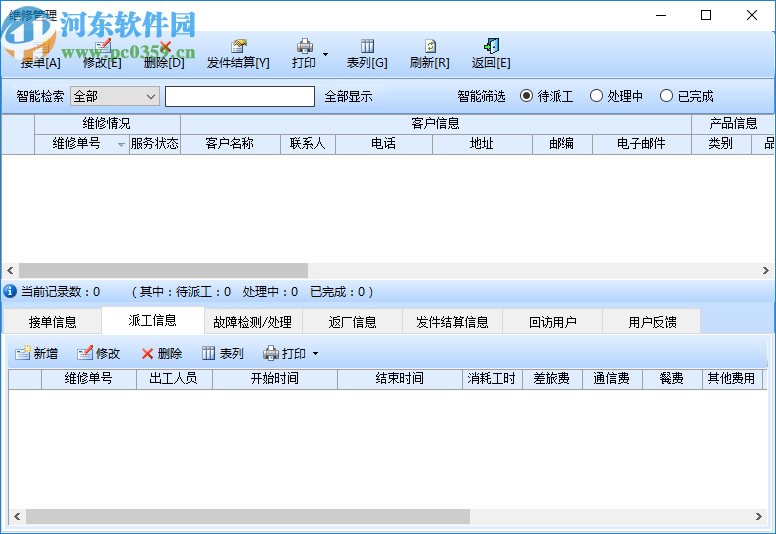Click the 新增 icon in dispatch panel
This screenshot has width=776, height=534.
point(23,353)
